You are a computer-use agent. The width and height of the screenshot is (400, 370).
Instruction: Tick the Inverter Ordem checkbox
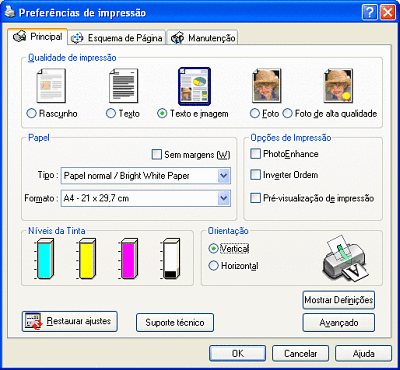coord(255,175)
